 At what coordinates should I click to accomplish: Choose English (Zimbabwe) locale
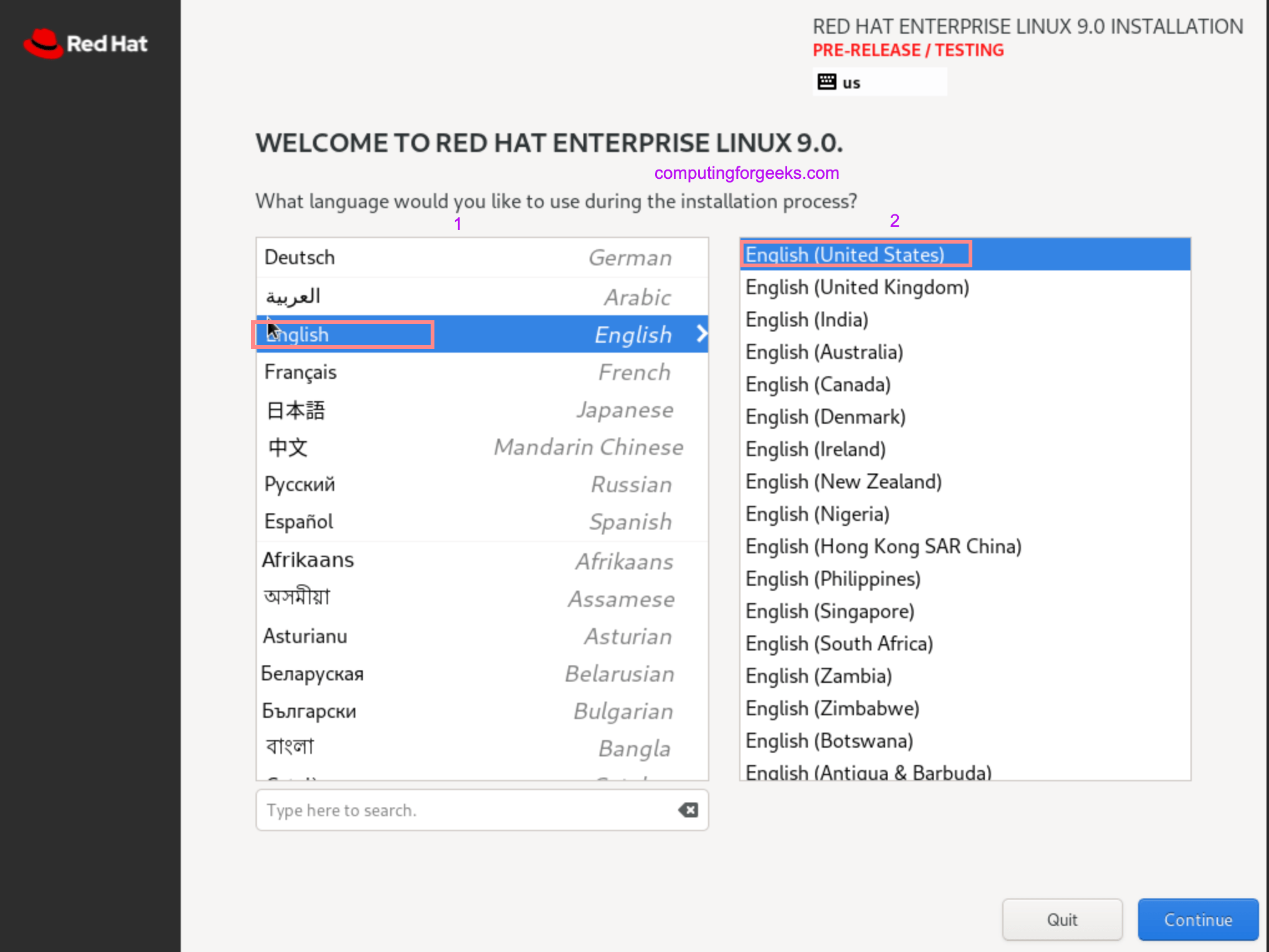(965, 708)
